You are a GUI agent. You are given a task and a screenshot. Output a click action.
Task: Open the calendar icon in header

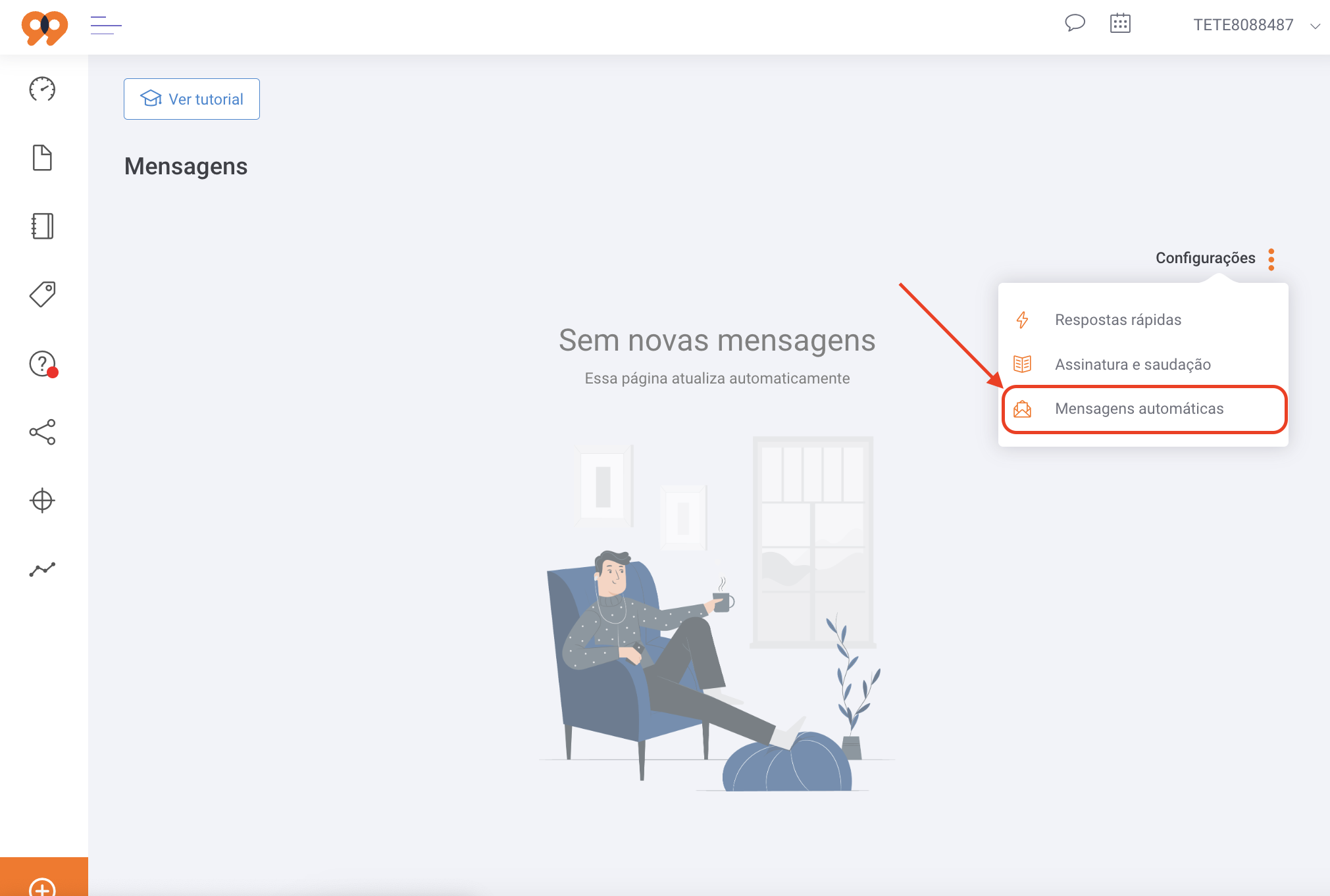1120,24
